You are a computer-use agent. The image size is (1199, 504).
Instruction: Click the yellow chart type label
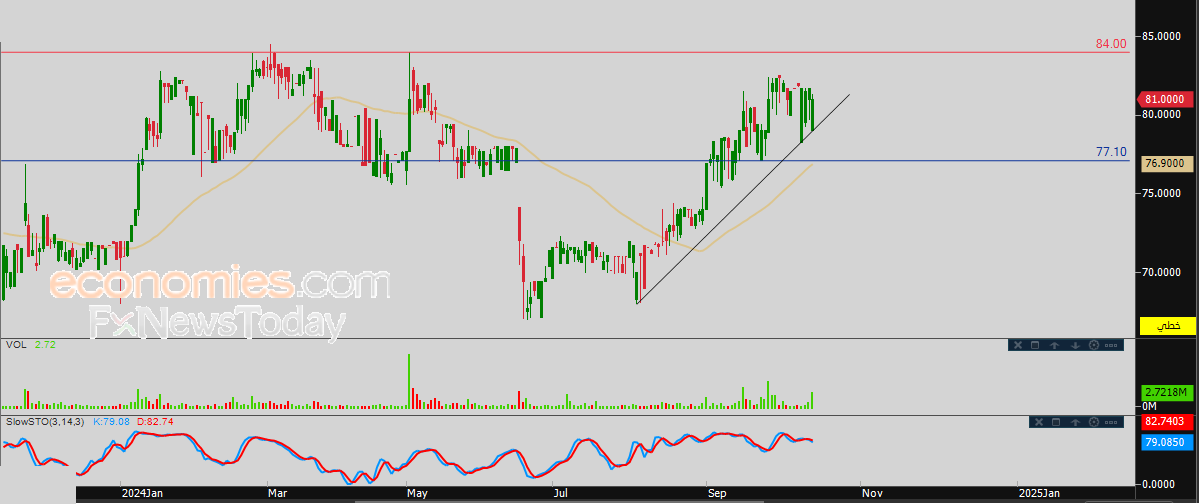(1168, 327)
